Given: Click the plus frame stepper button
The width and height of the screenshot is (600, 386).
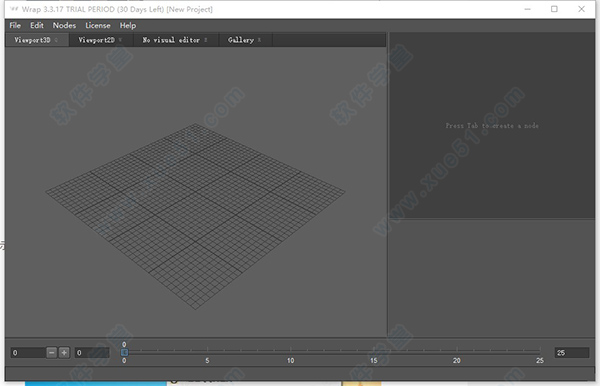Looking at the screenshot, I should coord(64,352).
